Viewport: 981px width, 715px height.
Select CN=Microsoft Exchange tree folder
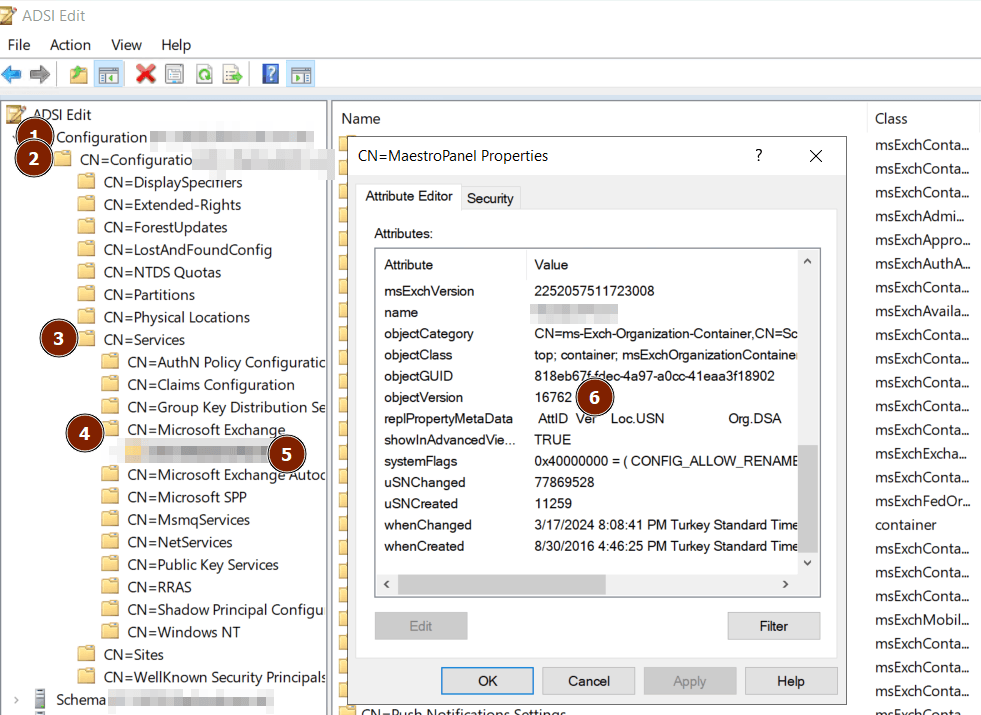point(206,430)
